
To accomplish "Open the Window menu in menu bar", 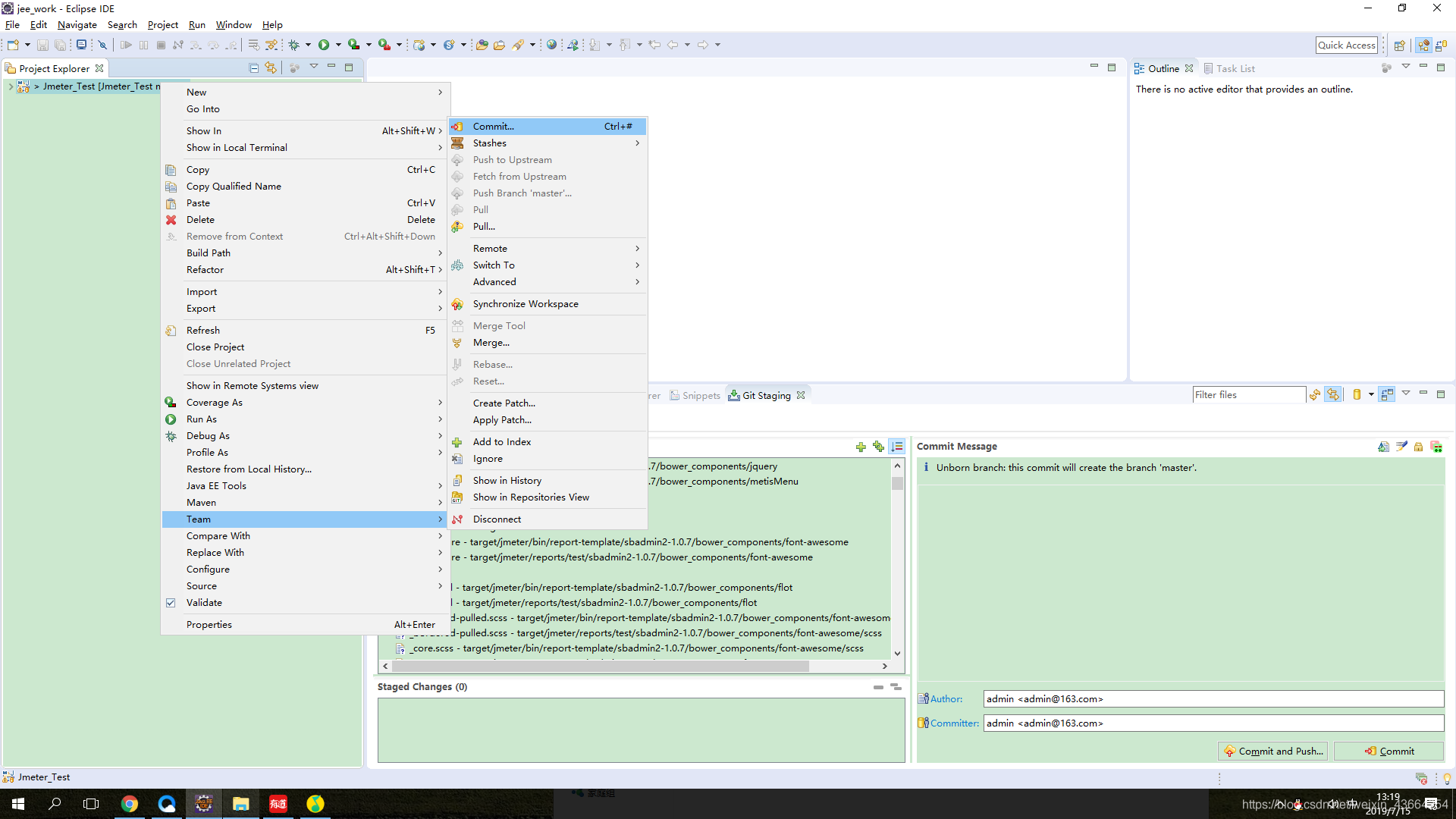I will [x=234, y=25].
